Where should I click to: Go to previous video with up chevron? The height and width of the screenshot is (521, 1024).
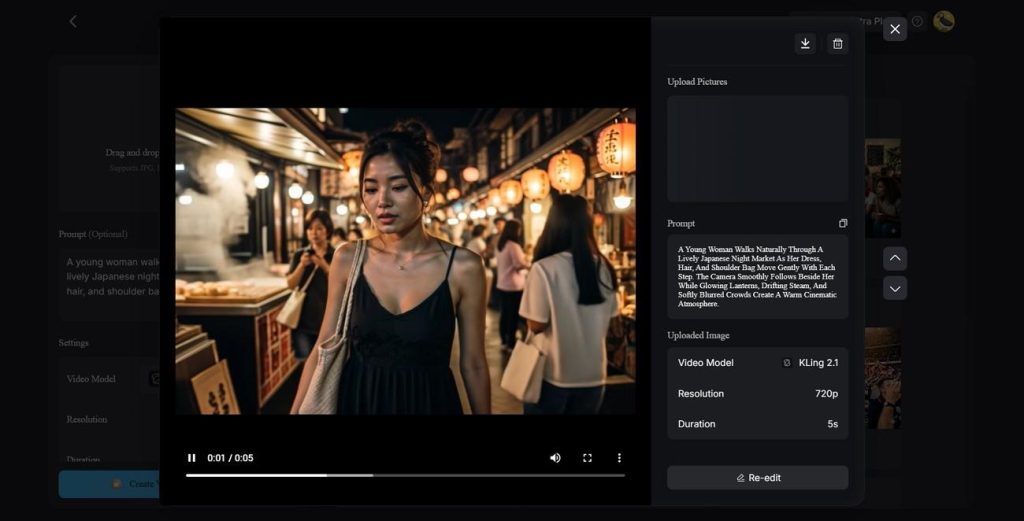tap(895, 259)
